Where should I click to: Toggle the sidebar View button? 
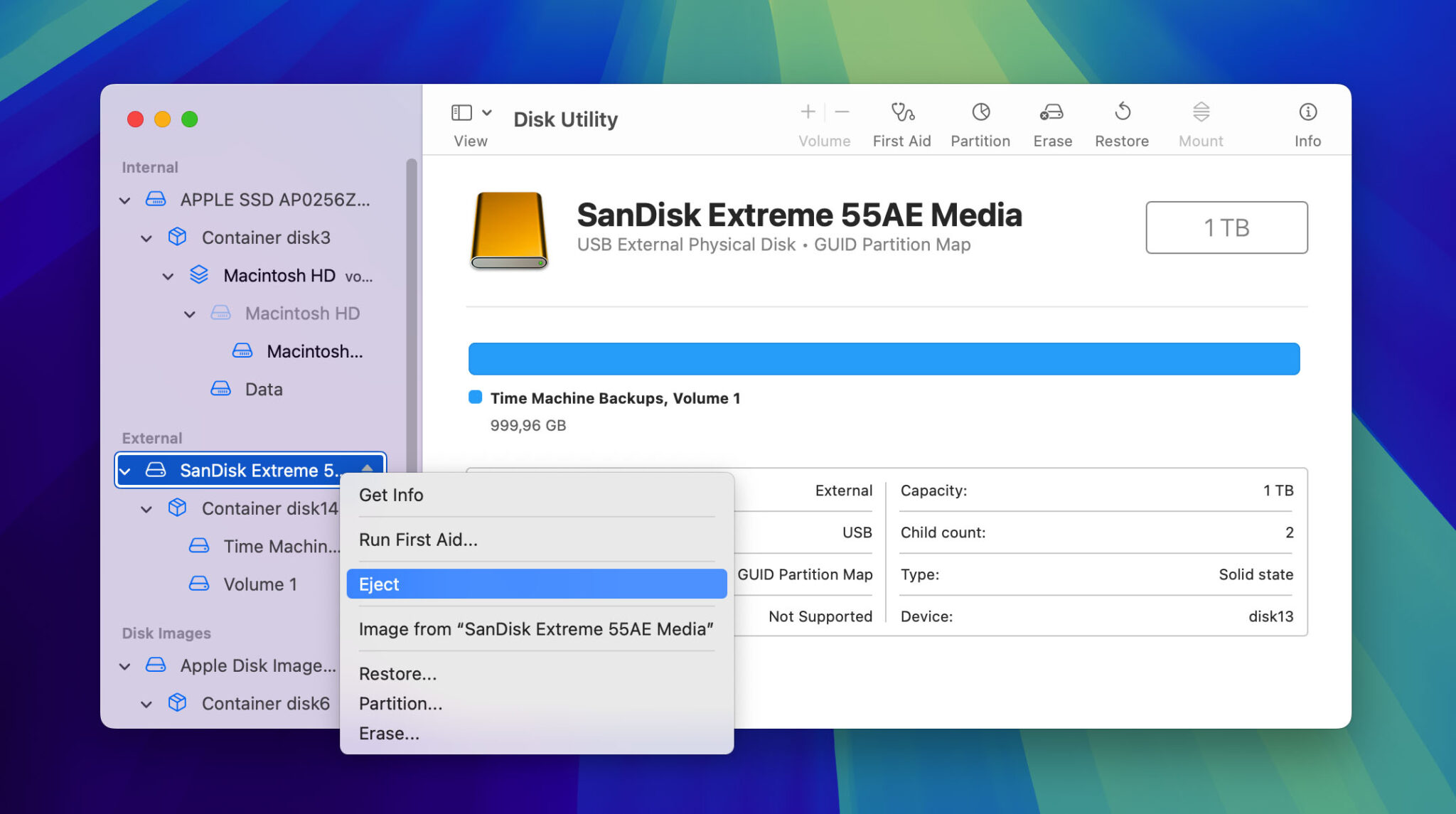[x=461, y=113]
